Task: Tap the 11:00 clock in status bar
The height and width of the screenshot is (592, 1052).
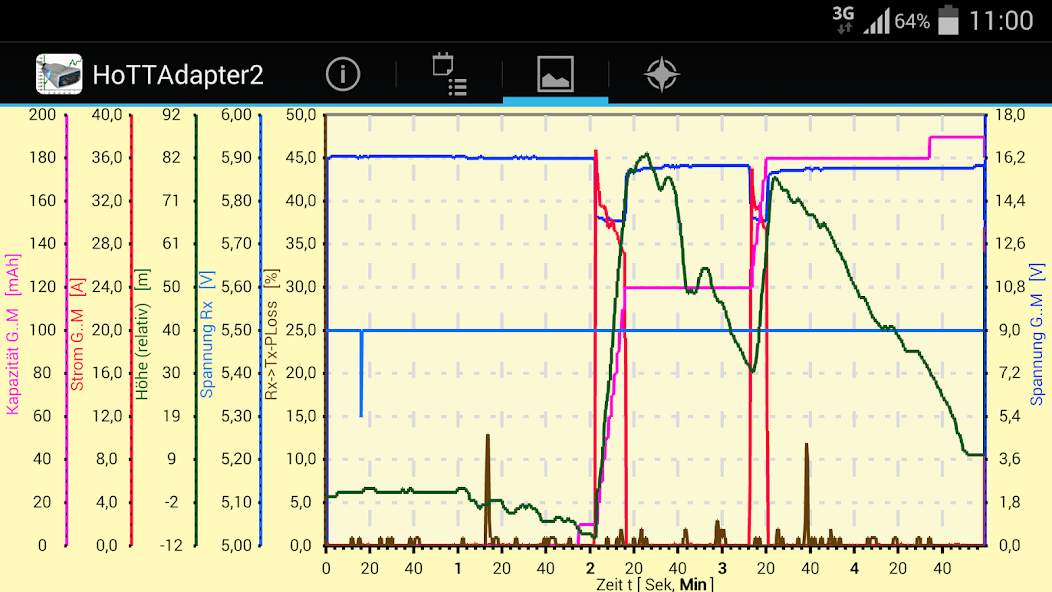Action: tap(1001, 21)
